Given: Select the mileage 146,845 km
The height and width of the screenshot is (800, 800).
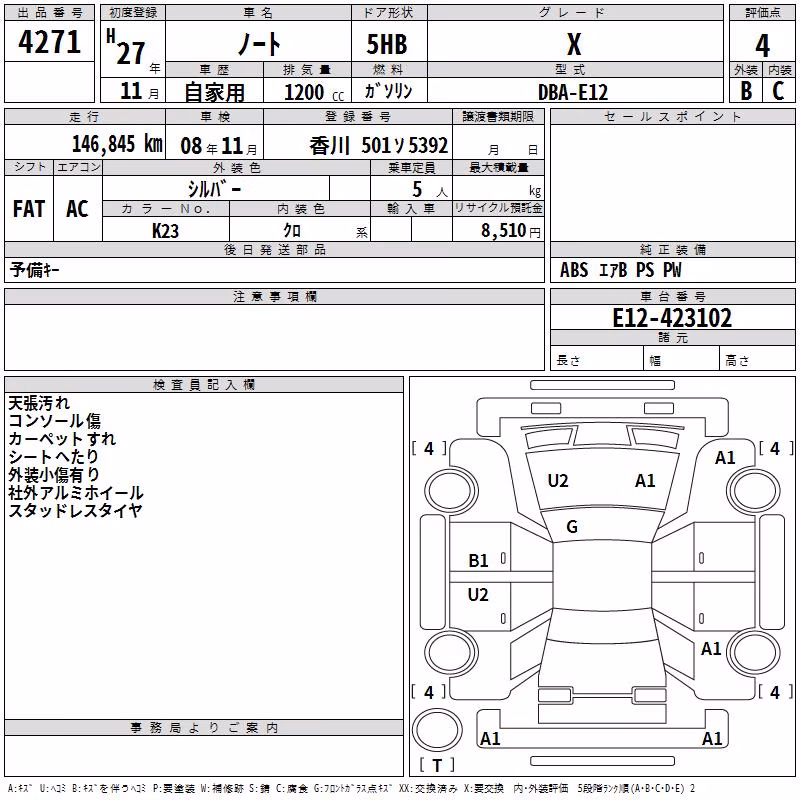Looking at the screenshot, I should click(117, 144).
